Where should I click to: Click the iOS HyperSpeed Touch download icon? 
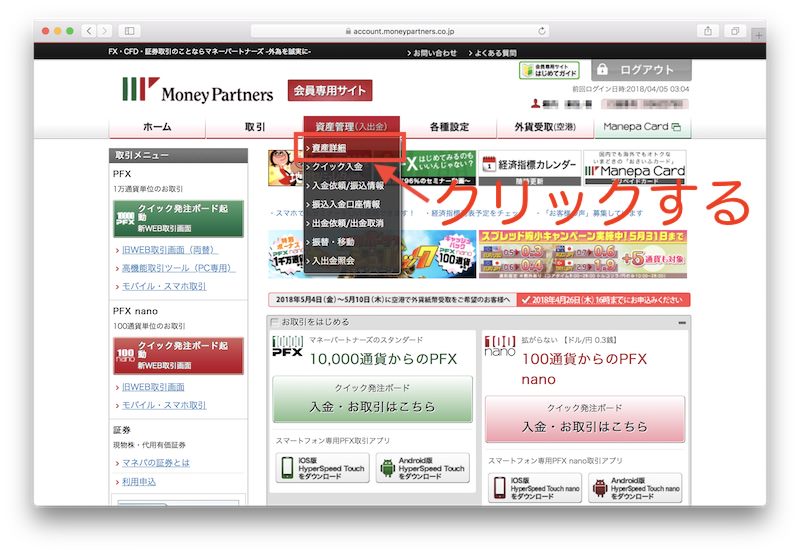coord(322,468)
